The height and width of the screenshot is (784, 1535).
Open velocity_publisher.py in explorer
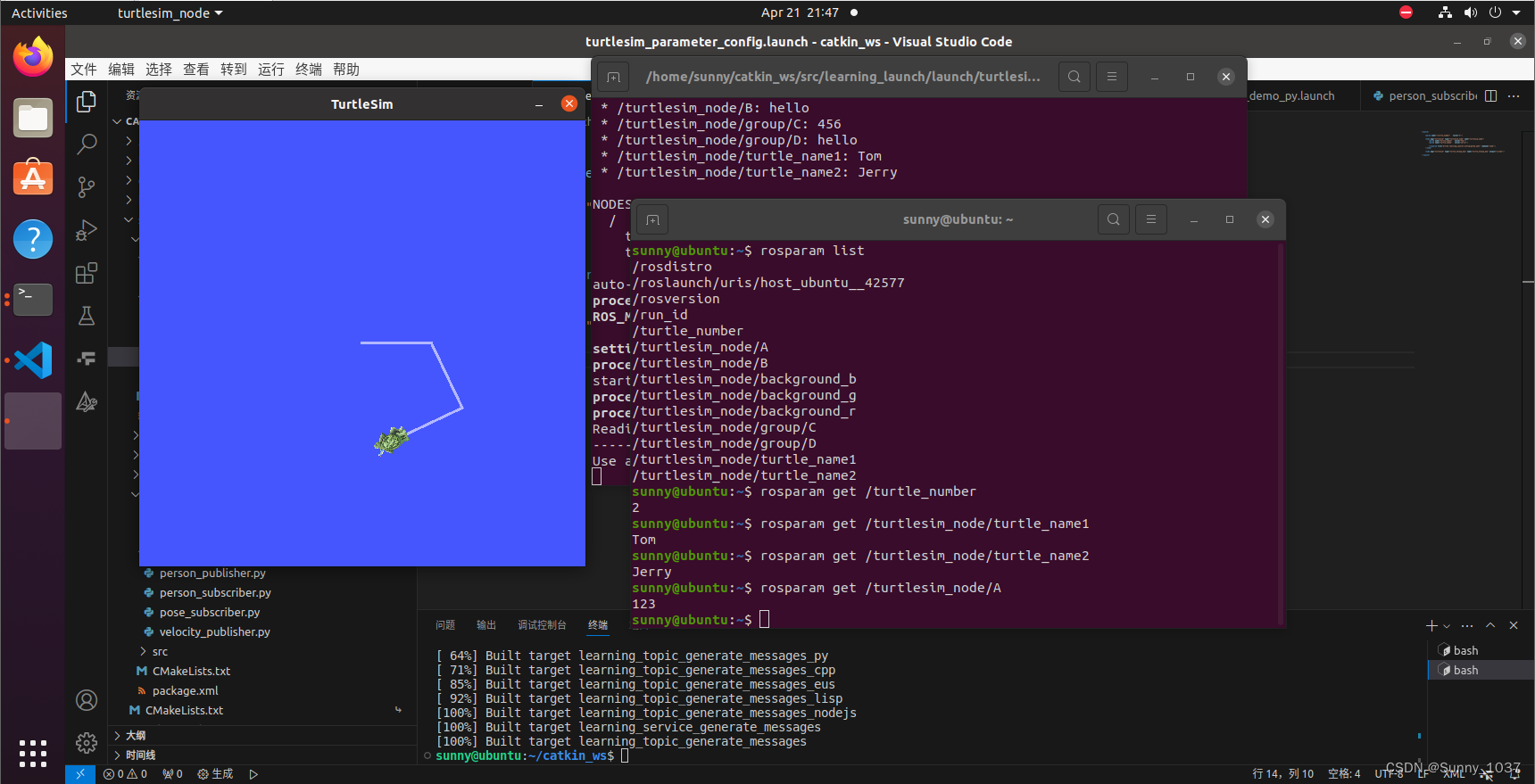coord(214,632)
